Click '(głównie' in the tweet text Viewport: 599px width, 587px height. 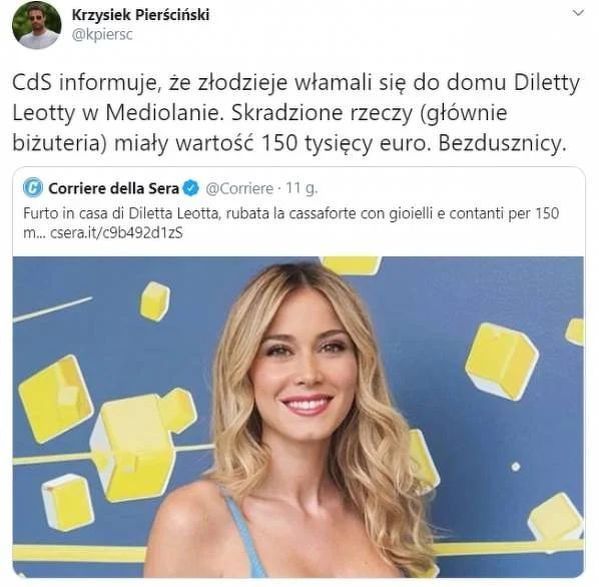coord(463,113)
